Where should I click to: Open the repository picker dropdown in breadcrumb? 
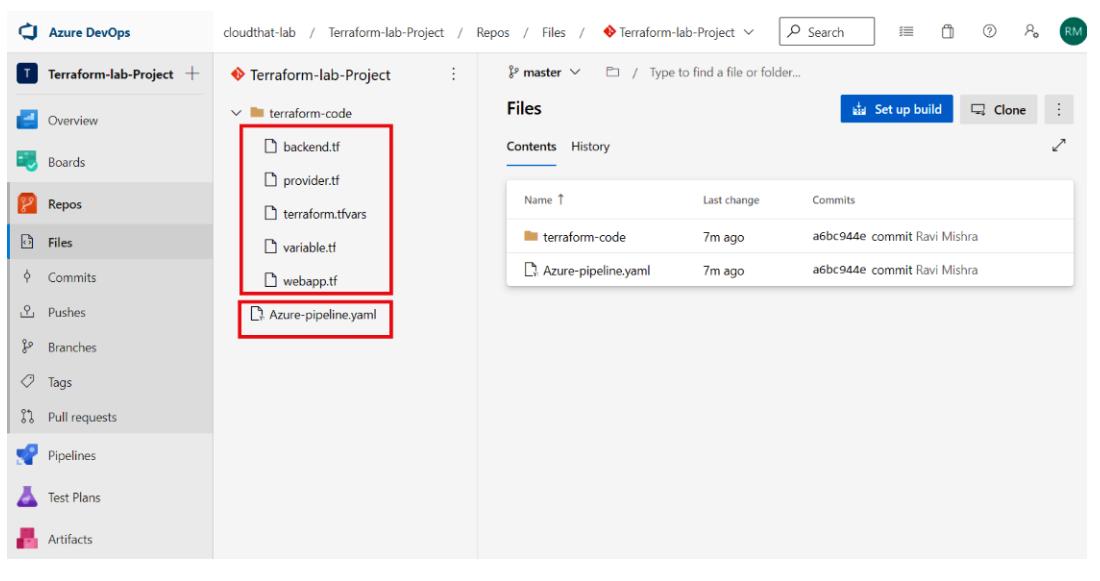pos(678,32)
